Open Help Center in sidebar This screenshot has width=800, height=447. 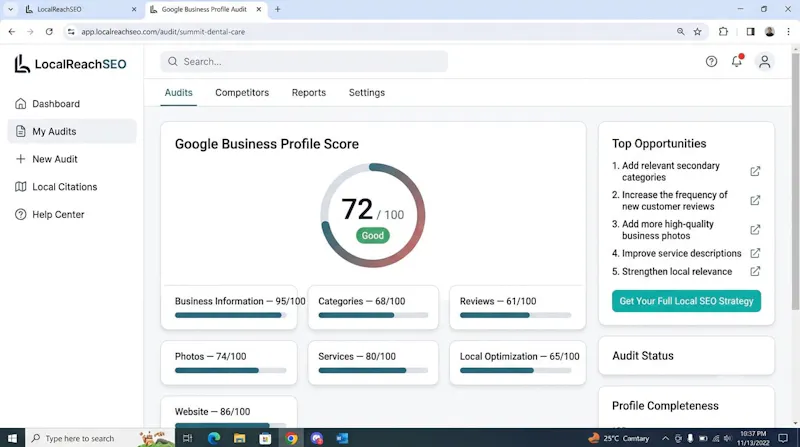(x=72, y=214)
